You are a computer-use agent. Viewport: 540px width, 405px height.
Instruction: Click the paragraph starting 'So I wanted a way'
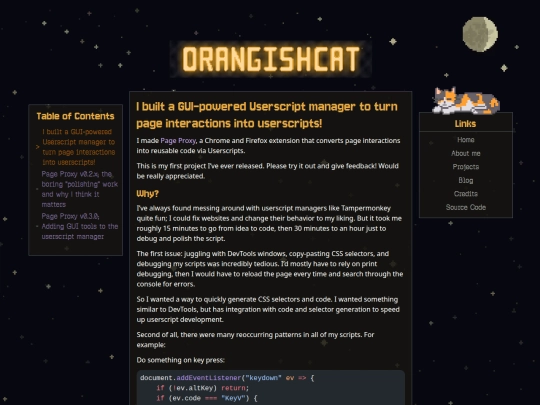268,309
